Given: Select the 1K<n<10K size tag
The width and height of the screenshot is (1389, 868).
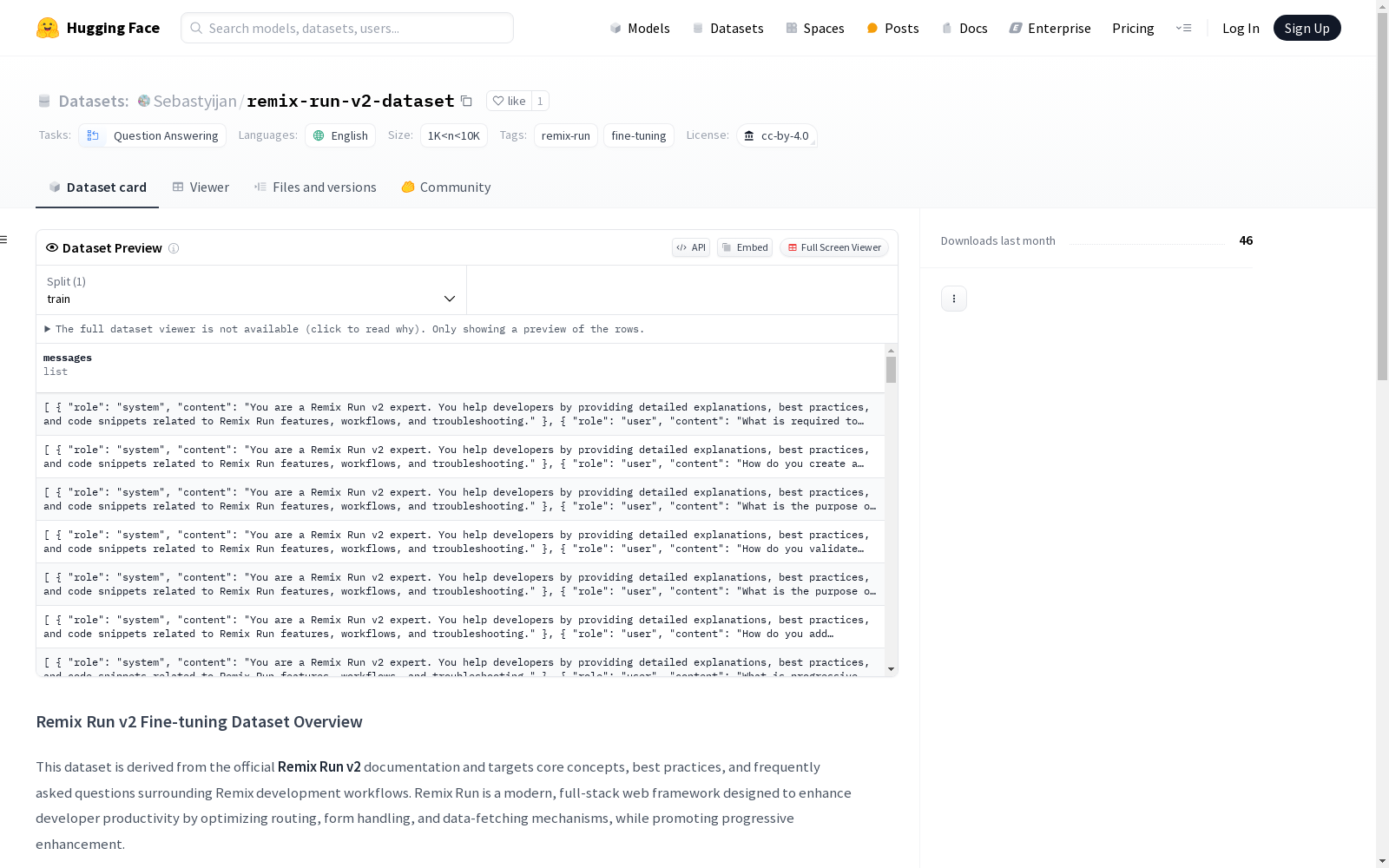Looking at the screenshot, I should pos(454,135).
